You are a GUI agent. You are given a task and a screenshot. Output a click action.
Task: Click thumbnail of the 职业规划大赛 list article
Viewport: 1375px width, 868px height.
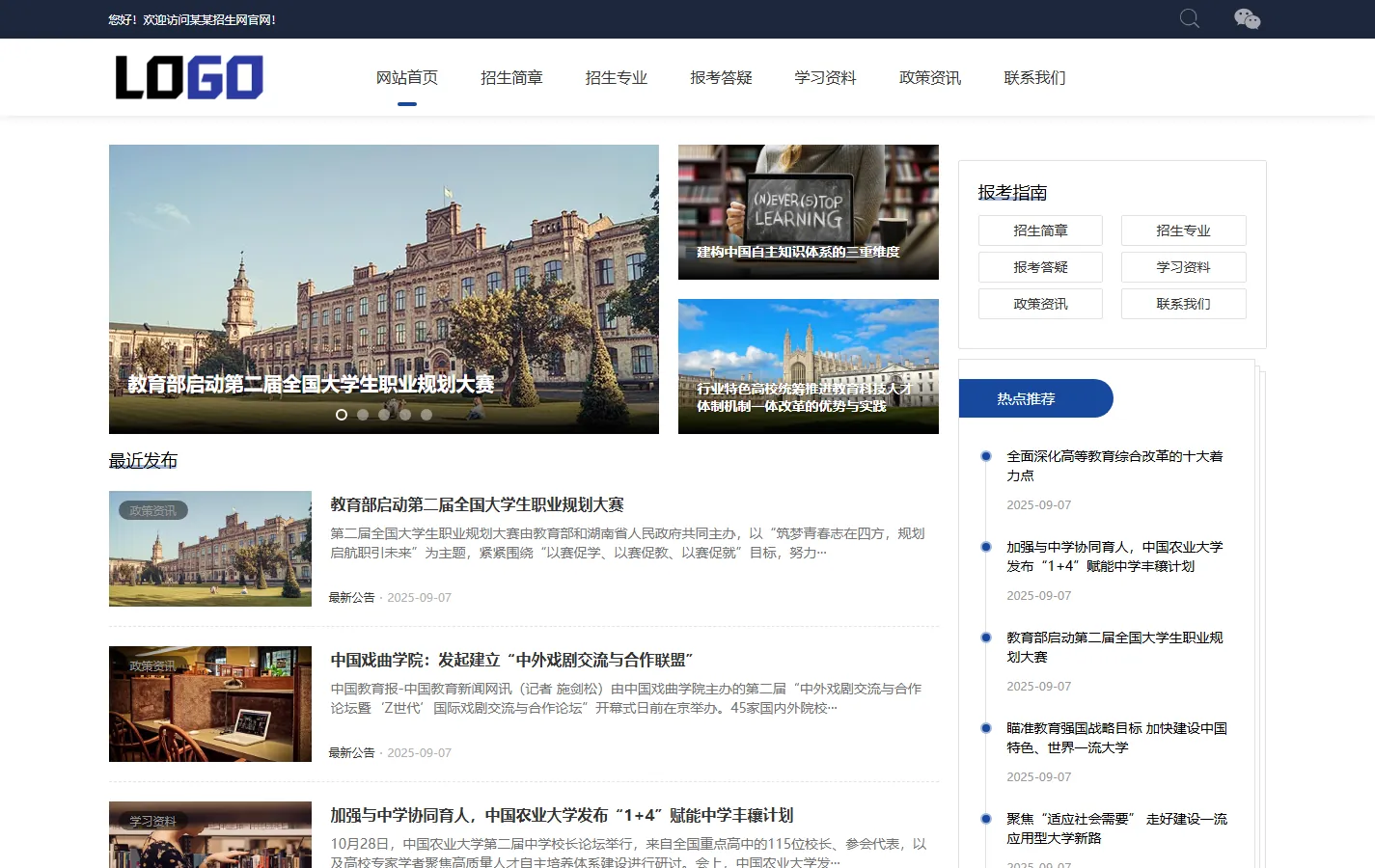coord(210,549)
